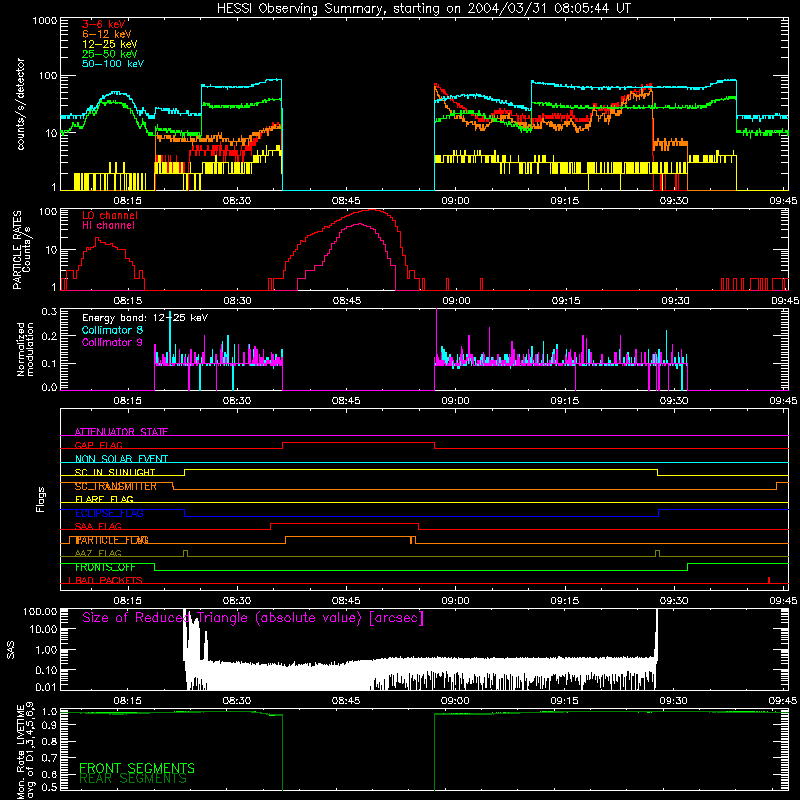Select the cyan '50-100 keV' legend label
The height and width of the screenshot is (800, 800).
click(x=113, y=64)
